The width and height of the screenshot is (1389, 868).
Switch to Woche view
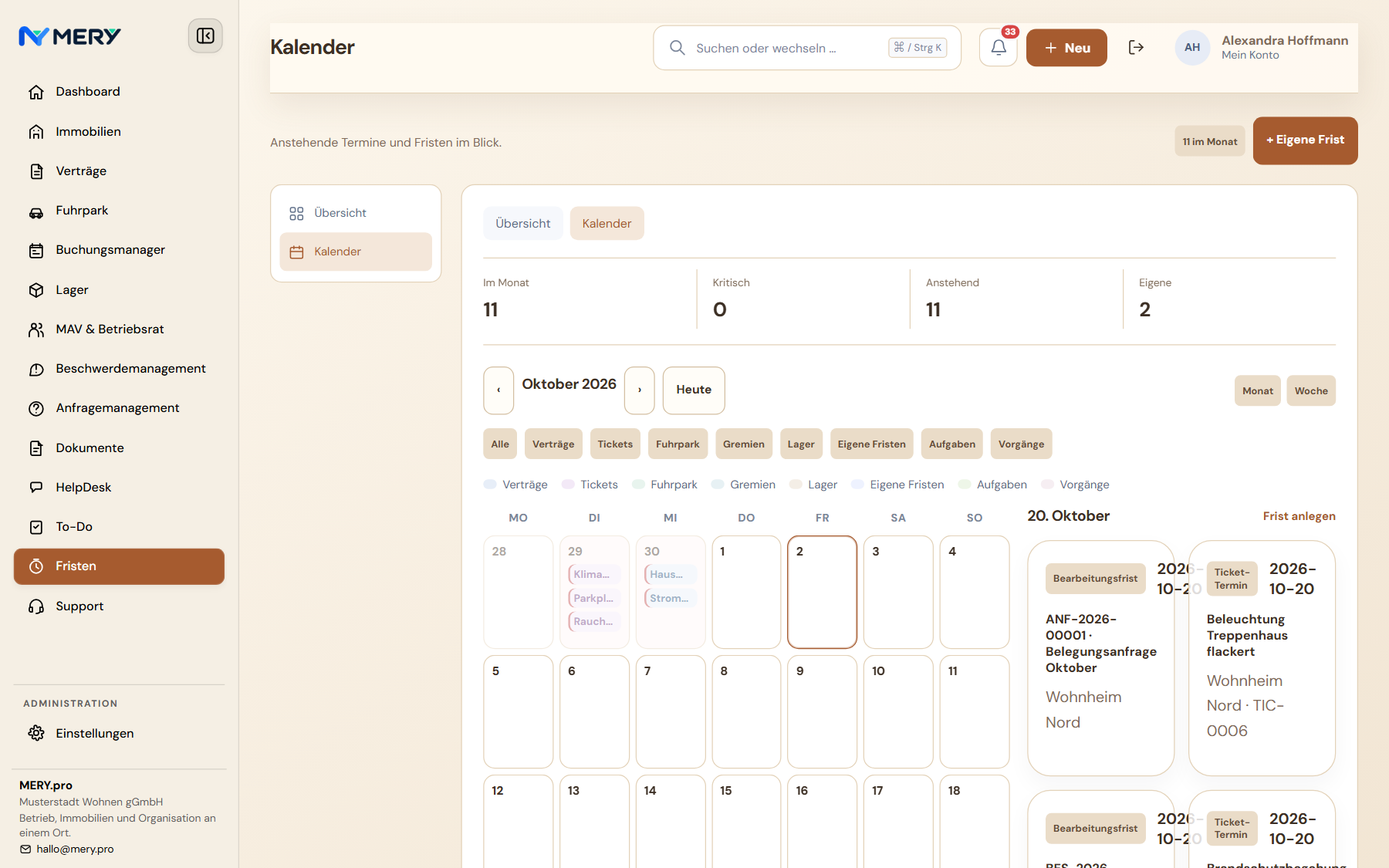click(x=1311, y=390)
